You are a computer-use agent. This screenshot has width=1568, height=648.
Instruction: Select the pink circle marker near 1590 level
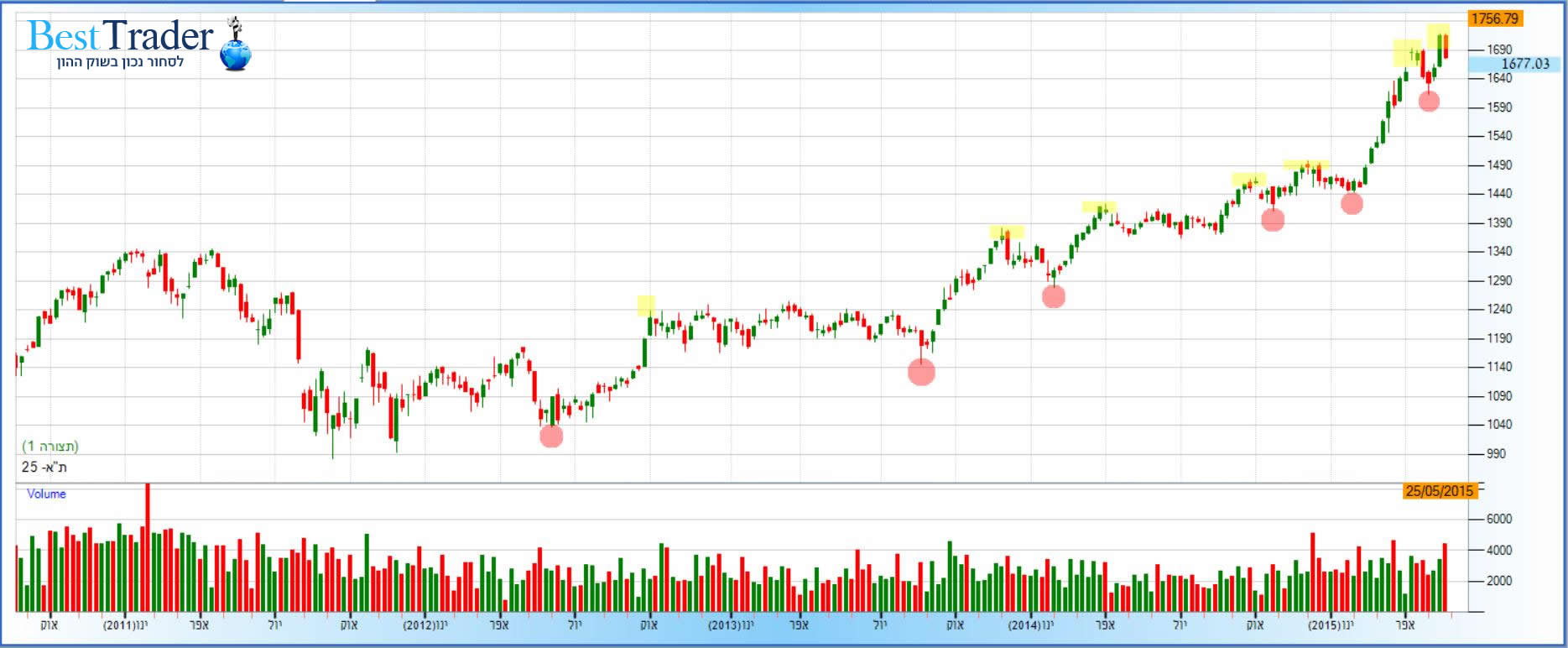(1429, 101)
